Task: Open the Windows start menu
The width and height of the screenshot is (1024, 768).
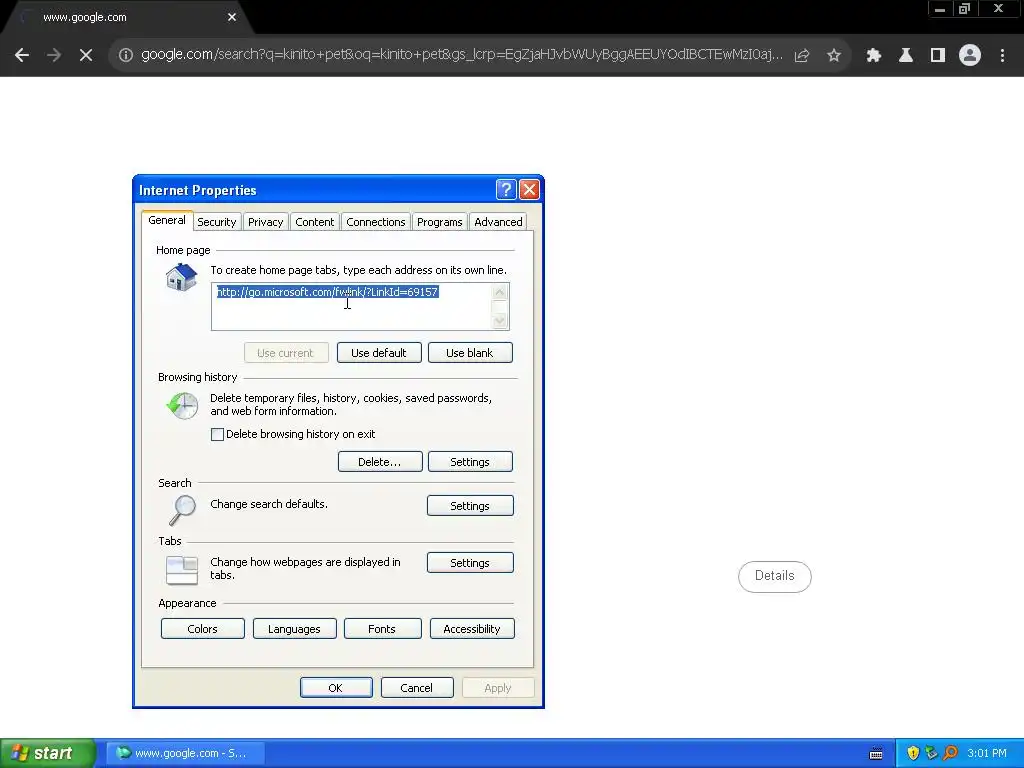Action: 48,753
